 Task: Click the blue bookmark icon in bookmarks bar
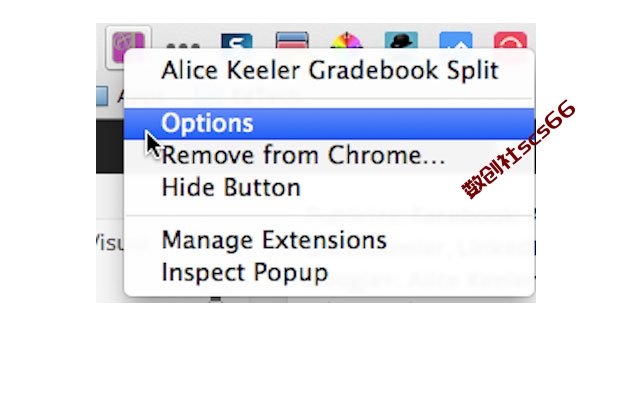pyautogui.click(x=102, y=96)
